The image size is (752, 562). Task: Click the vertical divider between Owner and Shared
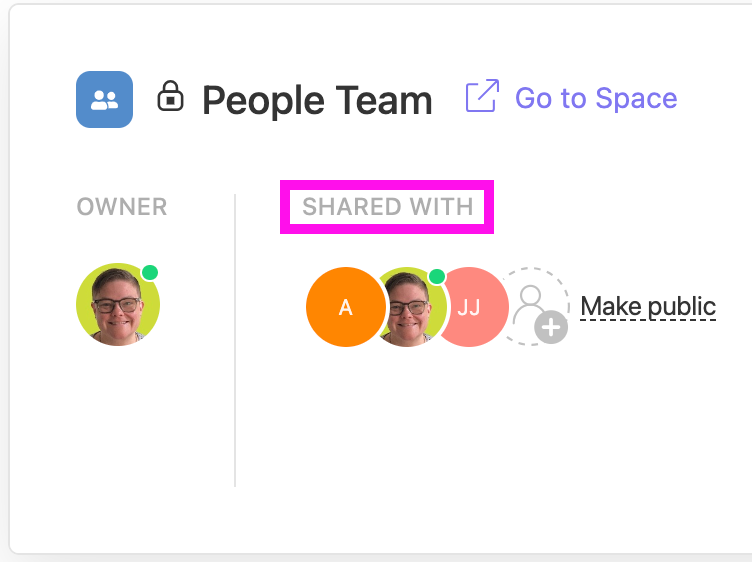point(235,340)
